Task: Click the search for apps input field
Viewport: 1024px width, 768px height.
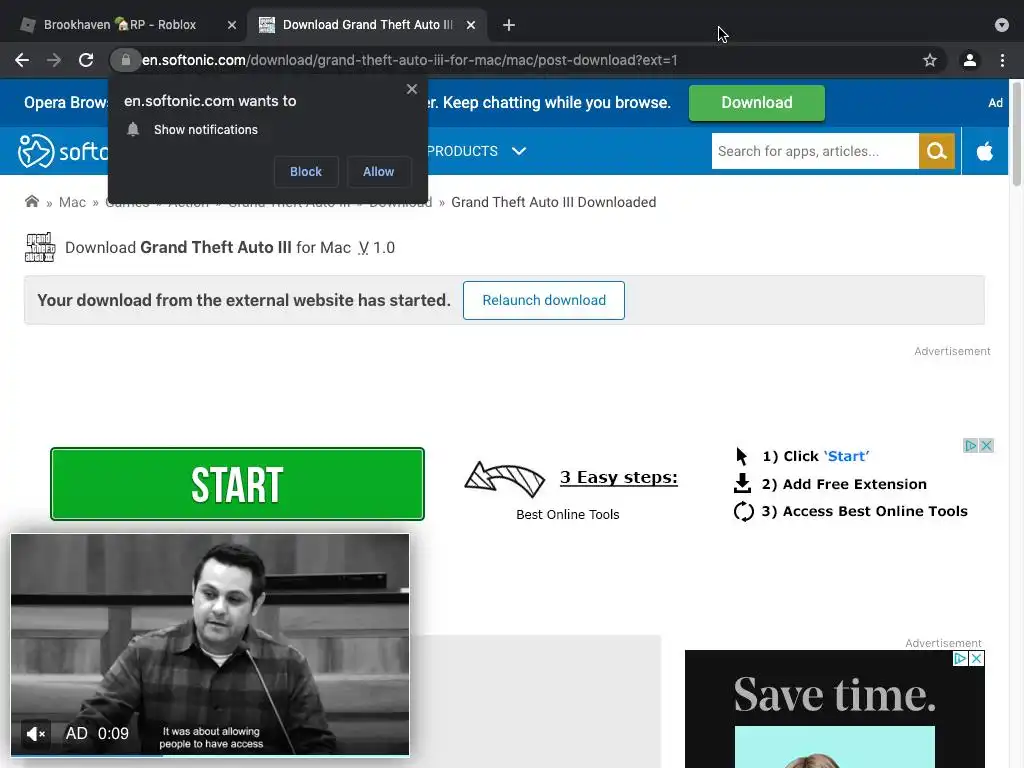Action: [815, 151]
